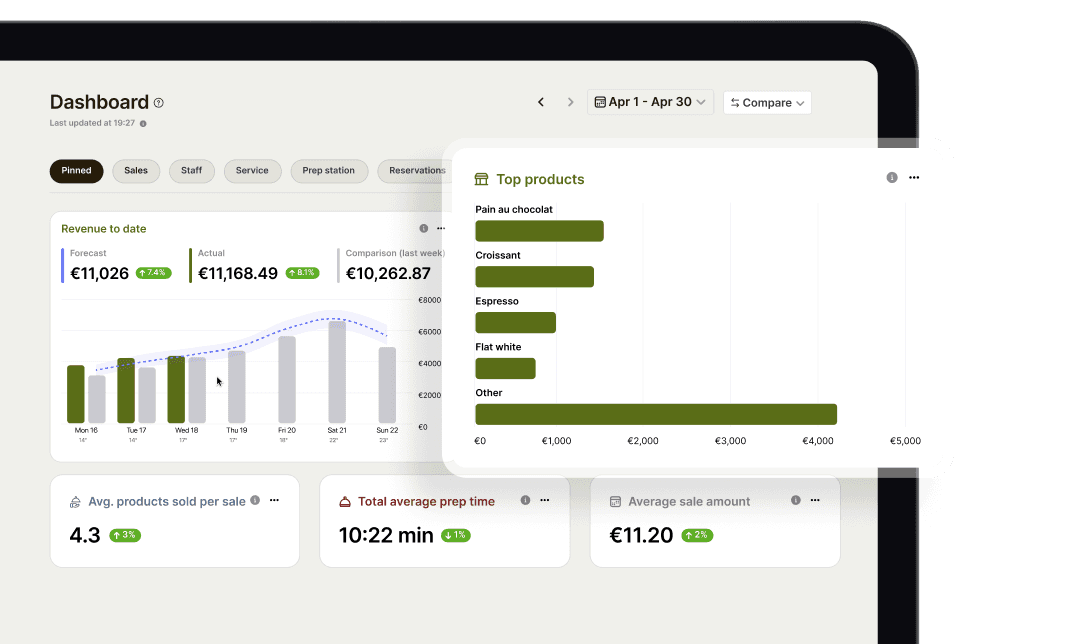
Task: Click info icon on Top products card
Action: [892, 177]
